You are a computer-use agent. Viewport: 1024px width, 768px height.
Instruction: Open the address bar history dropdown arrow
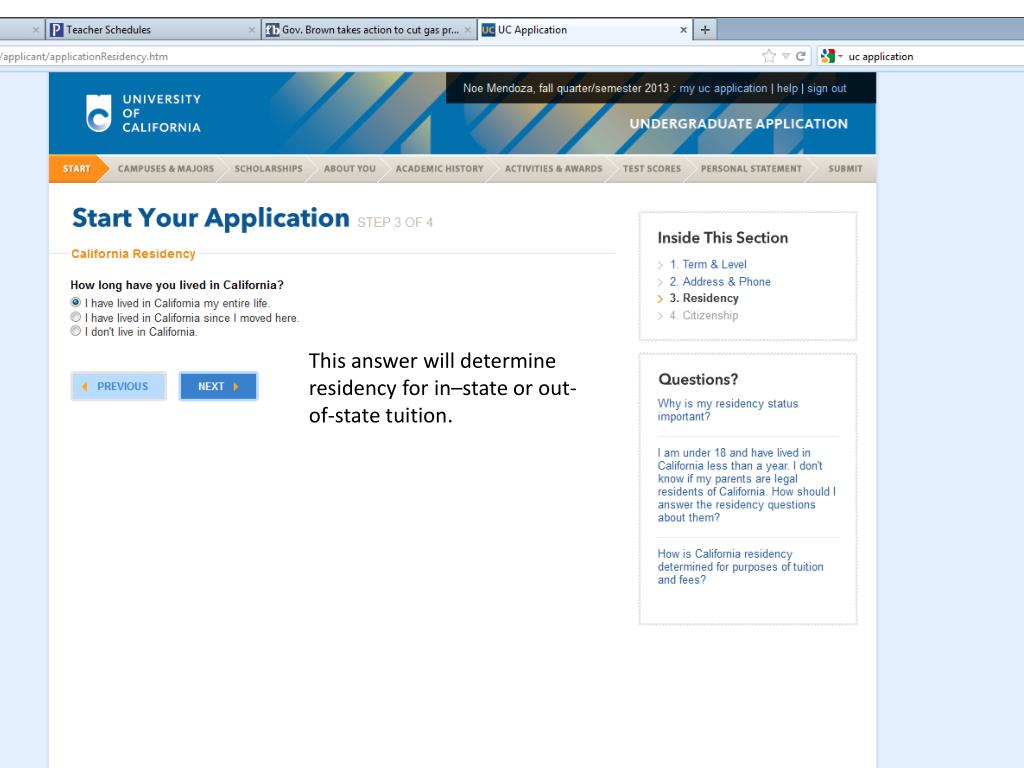pos(786,56)
